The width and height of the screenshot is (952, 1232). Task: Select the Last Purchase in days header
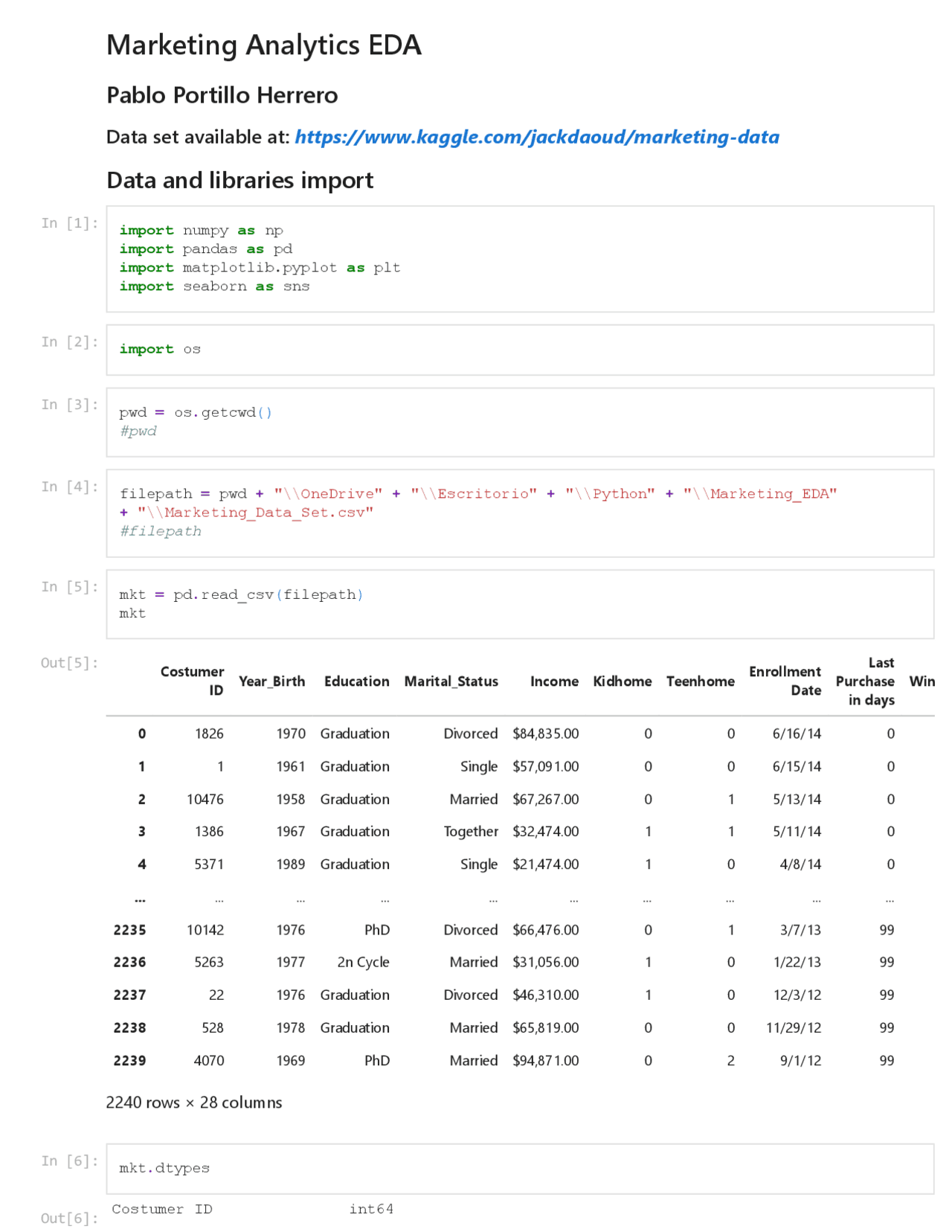click(865, 681)
